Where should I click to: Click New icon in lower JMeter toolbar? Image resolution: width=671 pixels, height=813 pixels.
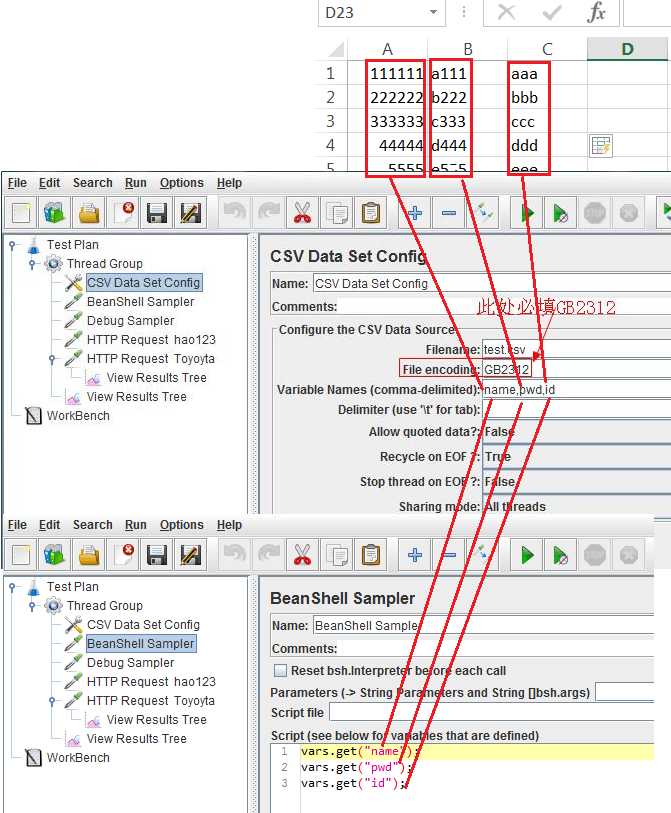pos(21,555)
